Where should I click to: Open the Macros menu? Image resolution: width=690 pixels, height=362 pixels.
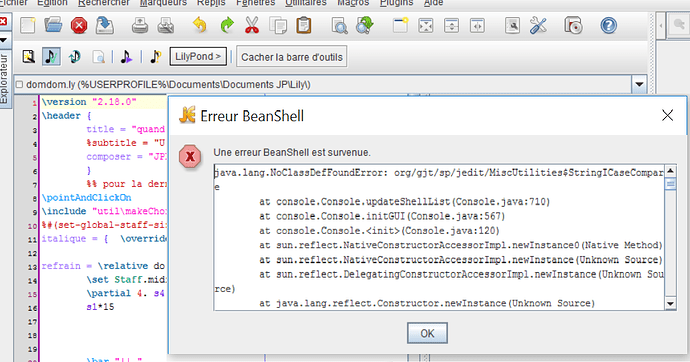coord(353,3)
